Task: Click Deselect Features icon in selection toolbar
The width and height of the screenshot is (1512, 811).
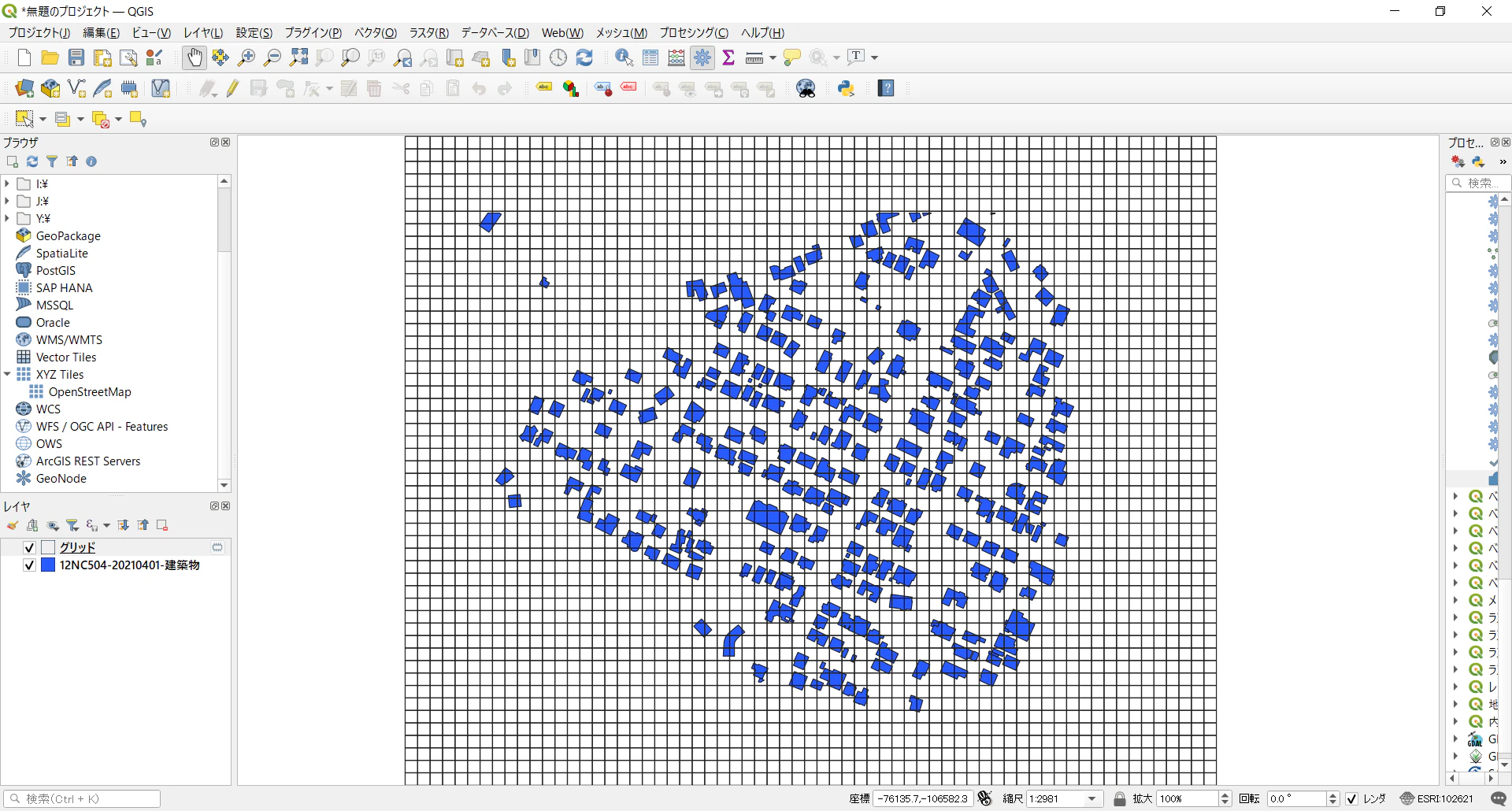Action: [101, 119]
